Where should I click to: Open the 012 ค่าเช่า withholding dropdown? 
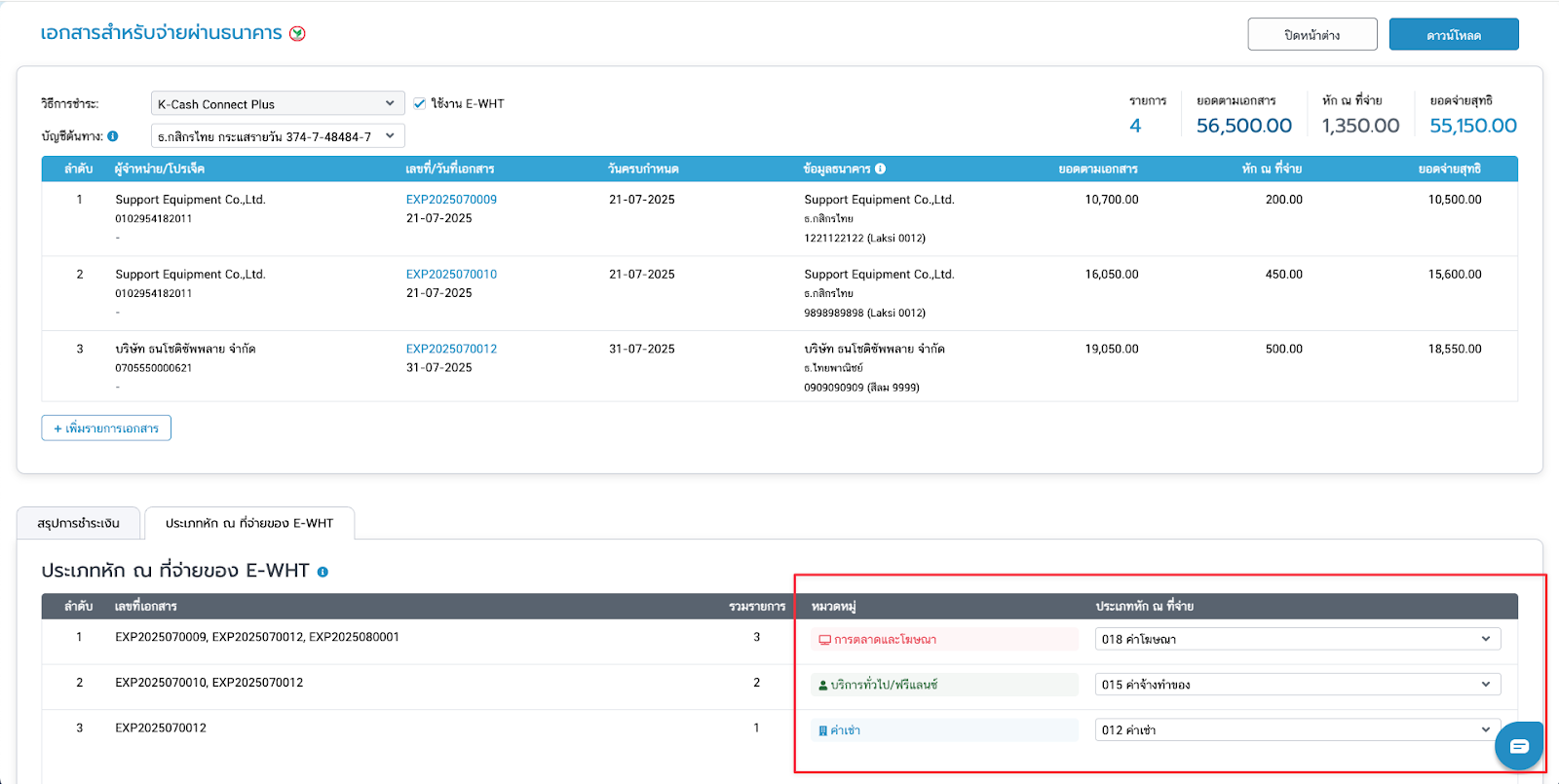[1297, 729]
